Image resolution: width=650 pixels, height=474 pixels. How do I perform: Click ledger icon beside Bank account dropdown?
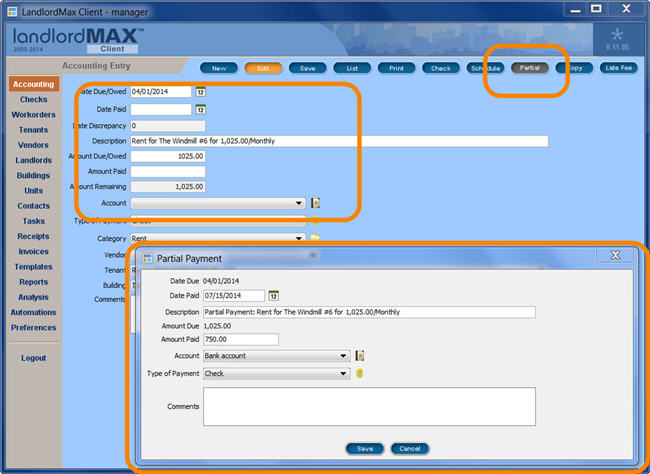tap(359, 355)
